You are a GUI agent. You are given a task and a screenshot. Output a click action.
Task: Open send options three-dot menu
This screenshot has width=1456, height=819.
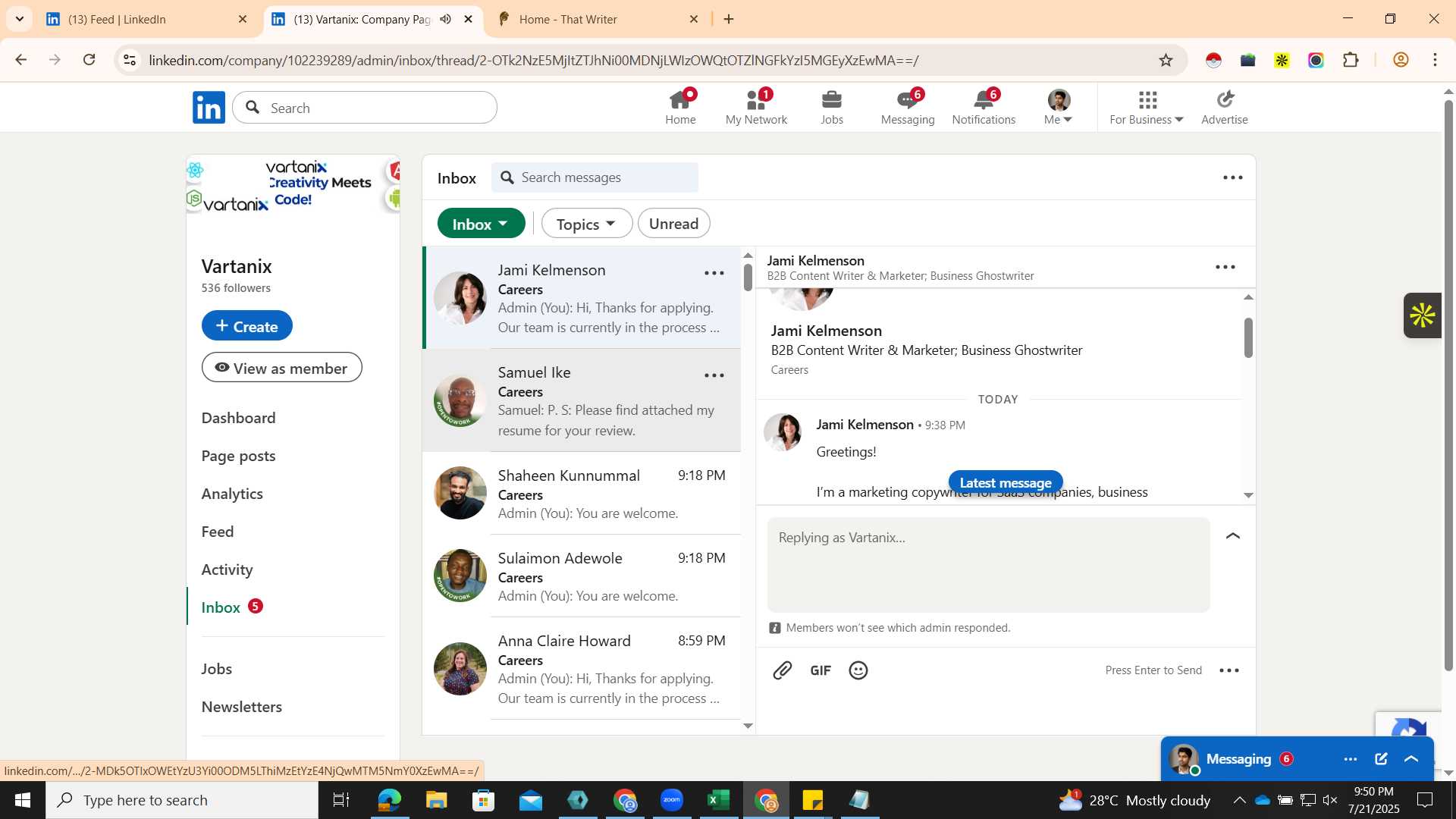[x=1229, y=670]
